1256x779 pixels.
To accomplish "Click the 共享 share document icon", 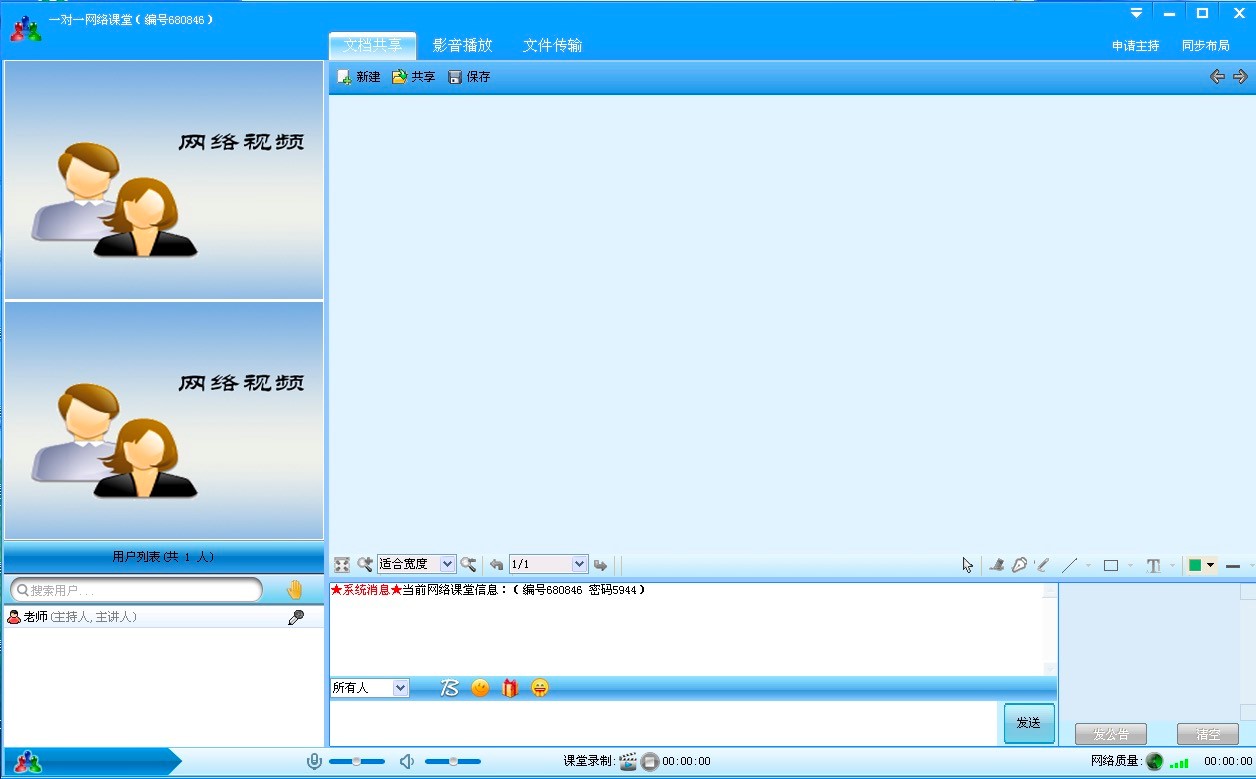I will [399, 77].
